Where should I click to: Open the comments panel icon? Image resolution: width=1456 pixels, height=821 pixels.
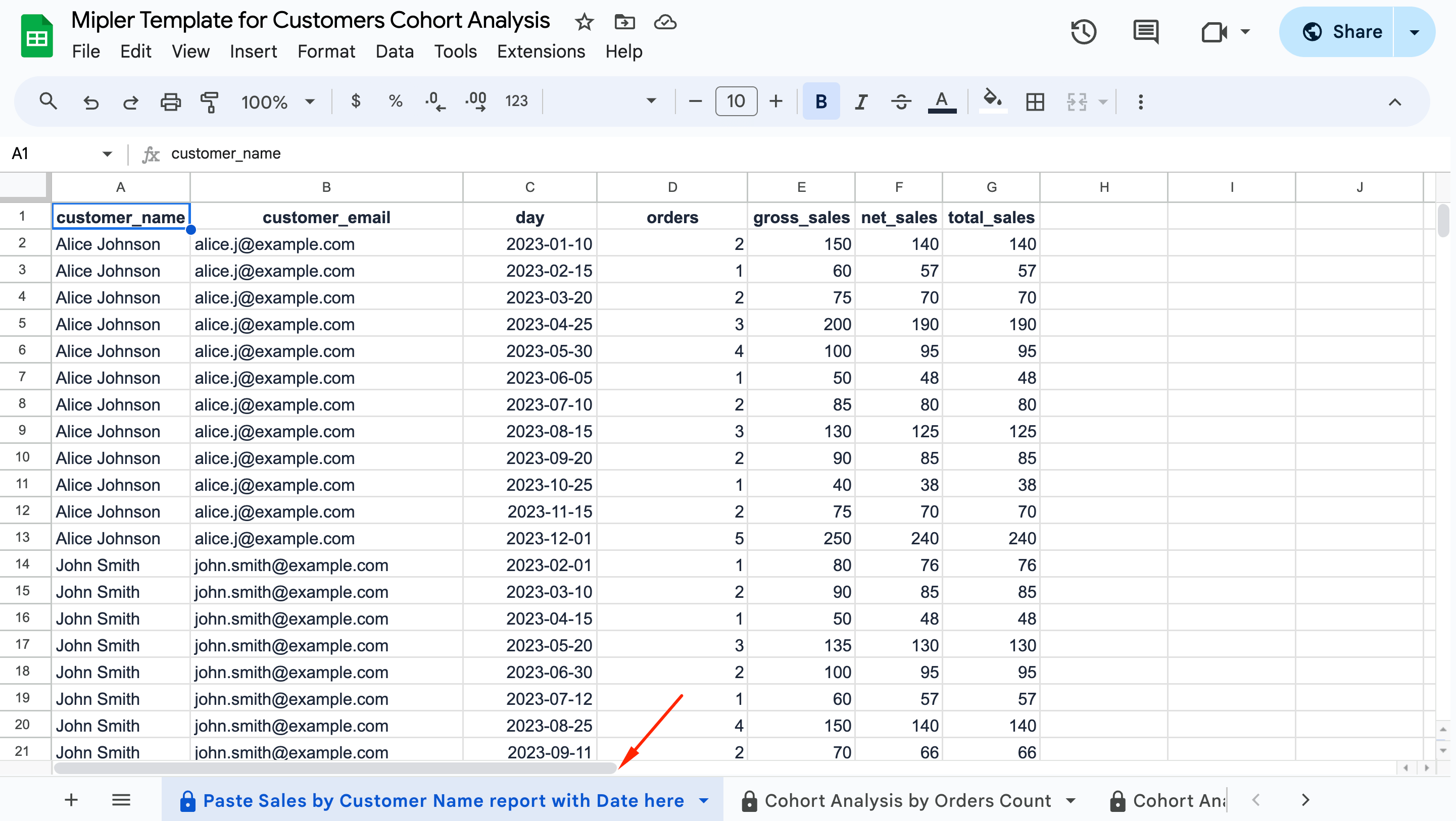pyautogui.click(x=1146, y=32)
